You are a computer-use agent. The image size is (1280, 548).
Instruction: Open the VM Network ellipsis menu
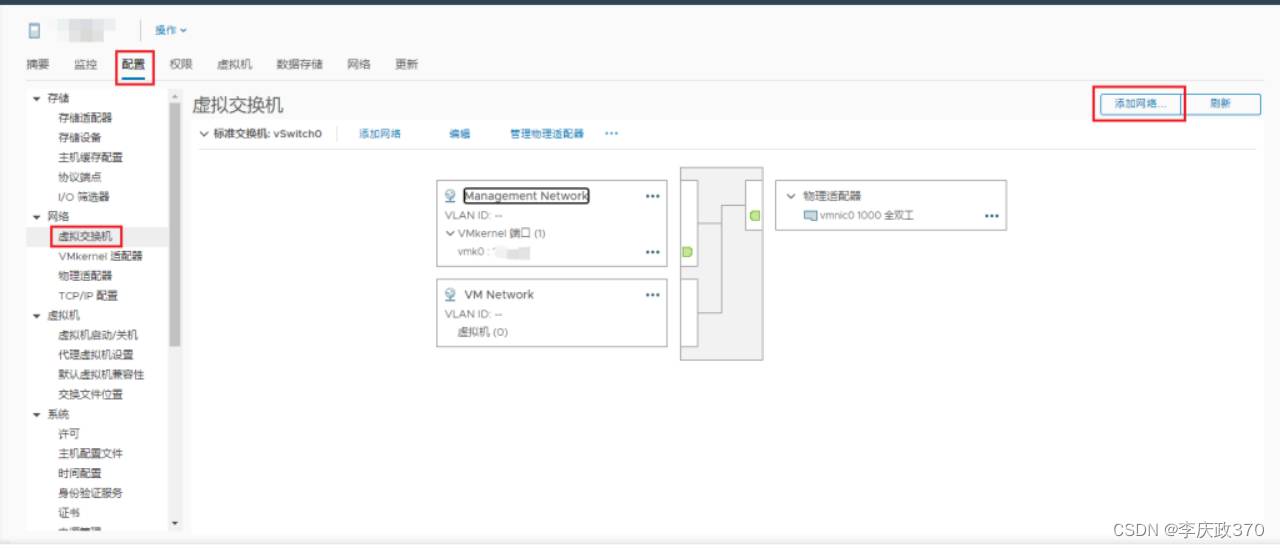[x=652, y=295]
